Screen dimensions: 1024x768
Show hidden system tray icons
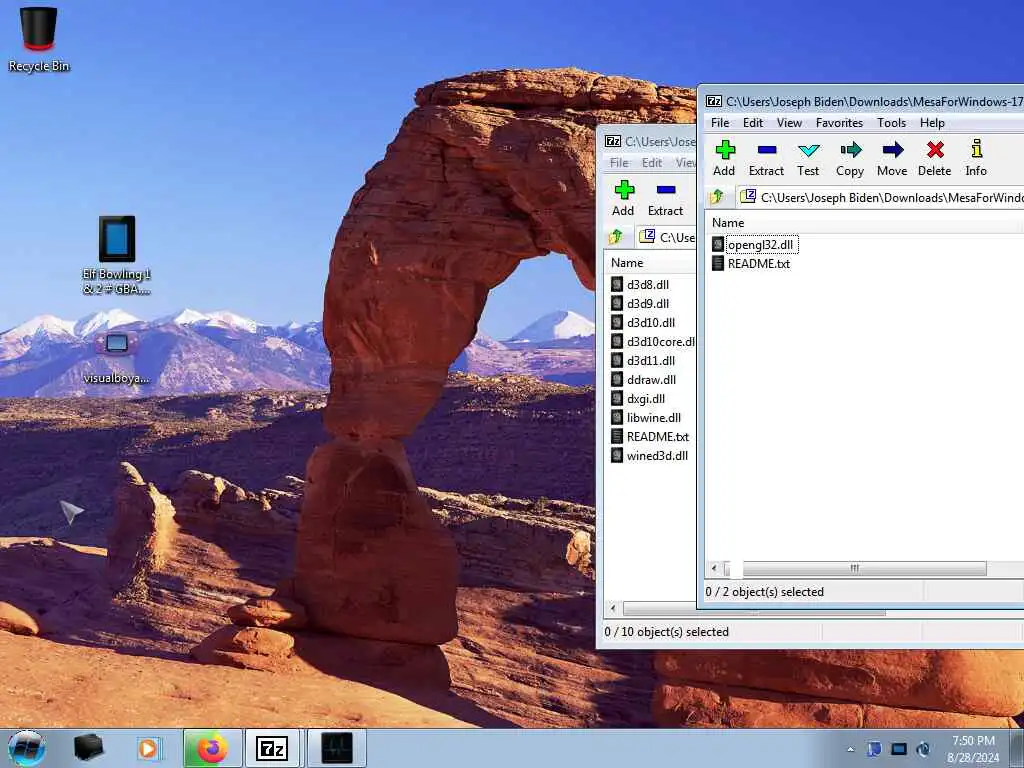pos(850,750)
